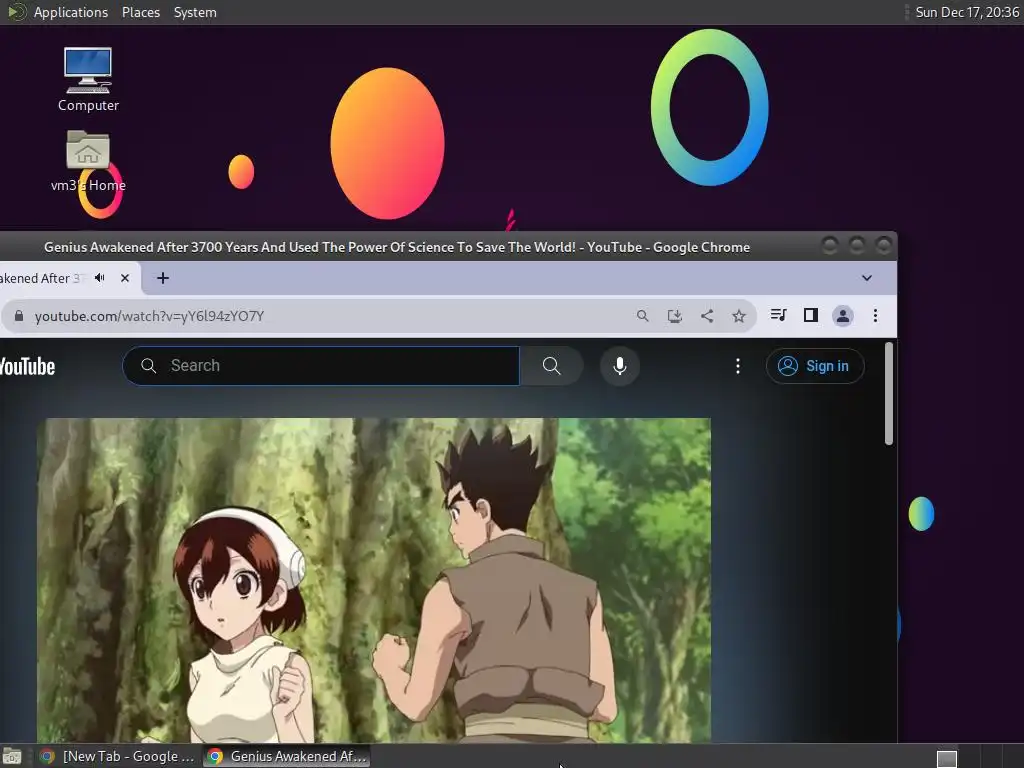The image size is (1024, 768).
Task: Close the Genius Awakened YouTube tab
Action: pyautogui.click(x=125, y=278)
